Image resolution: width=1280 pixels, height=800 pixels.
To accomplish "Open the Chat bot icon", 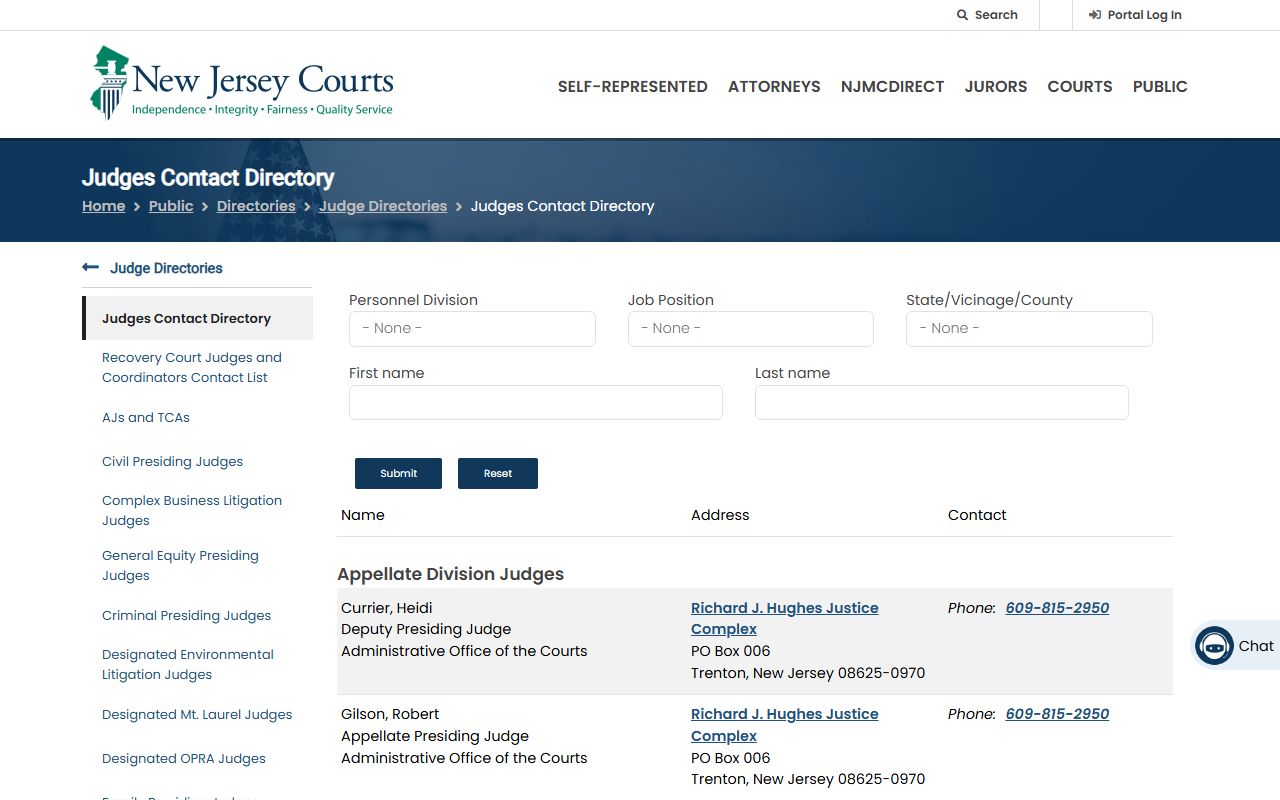I will (1214, 646).
